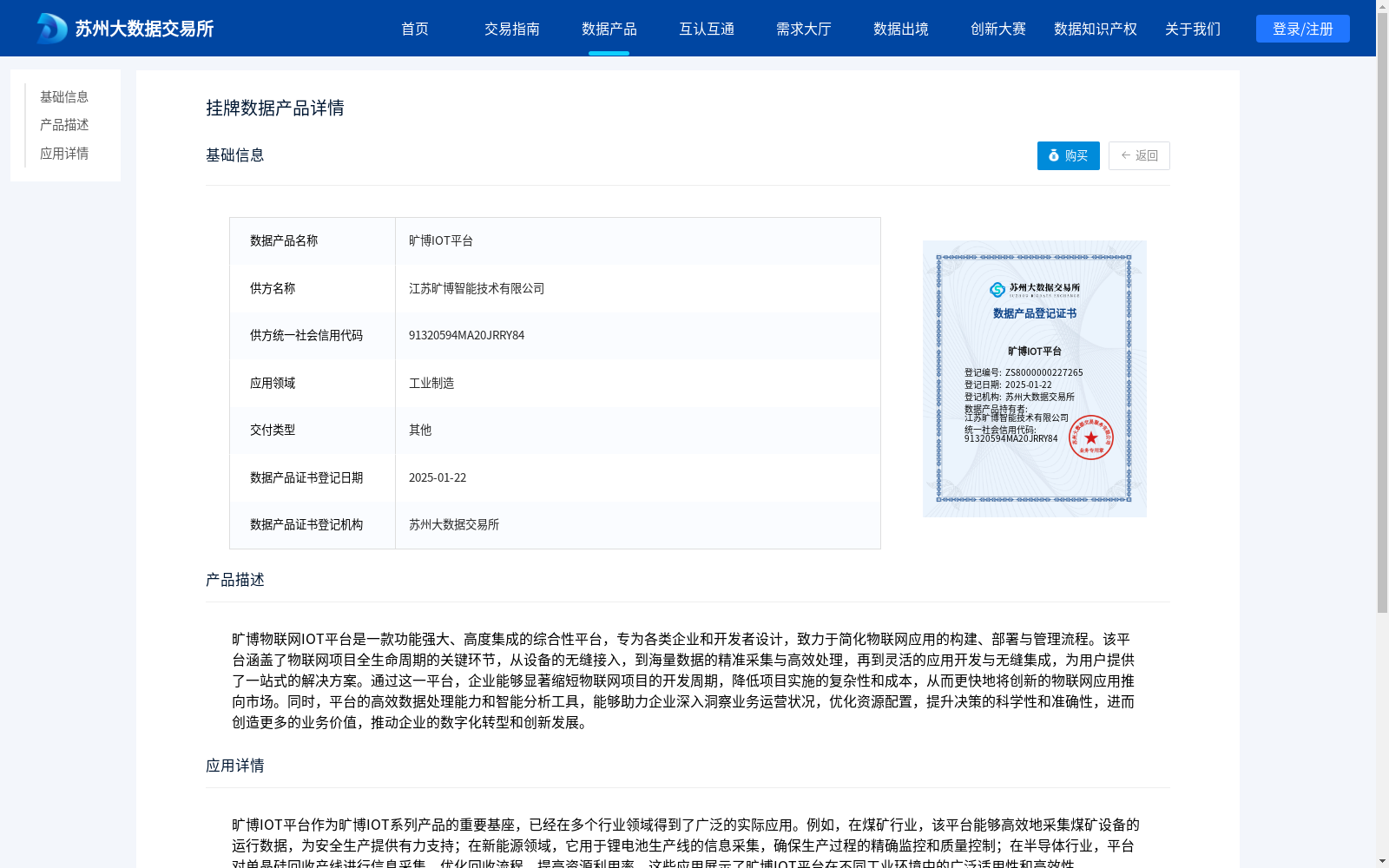The width and height of the screenshot is (1389, 868).
Task: Select registration date 2025-01-22 table cell
Action: 638,477
